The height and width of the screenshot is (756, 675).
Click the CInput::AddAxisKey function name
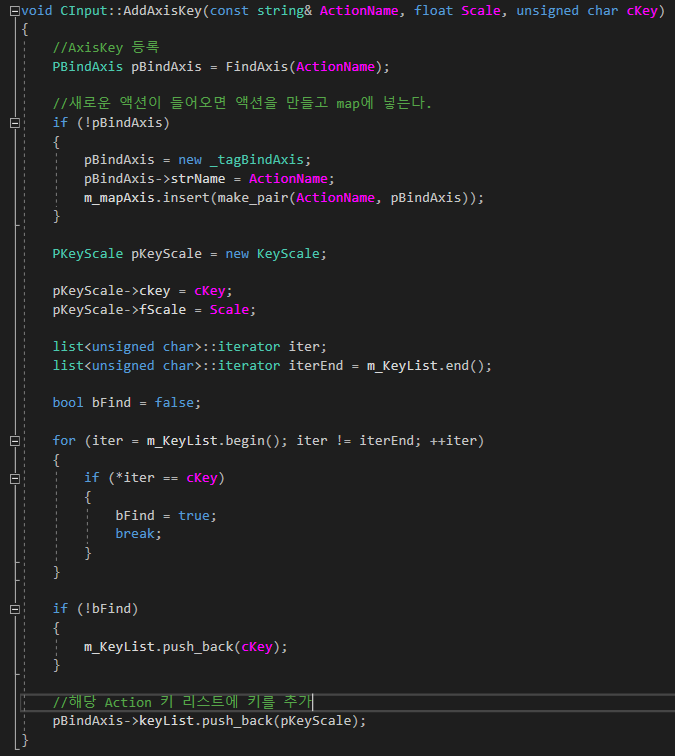tap(131, 11)
